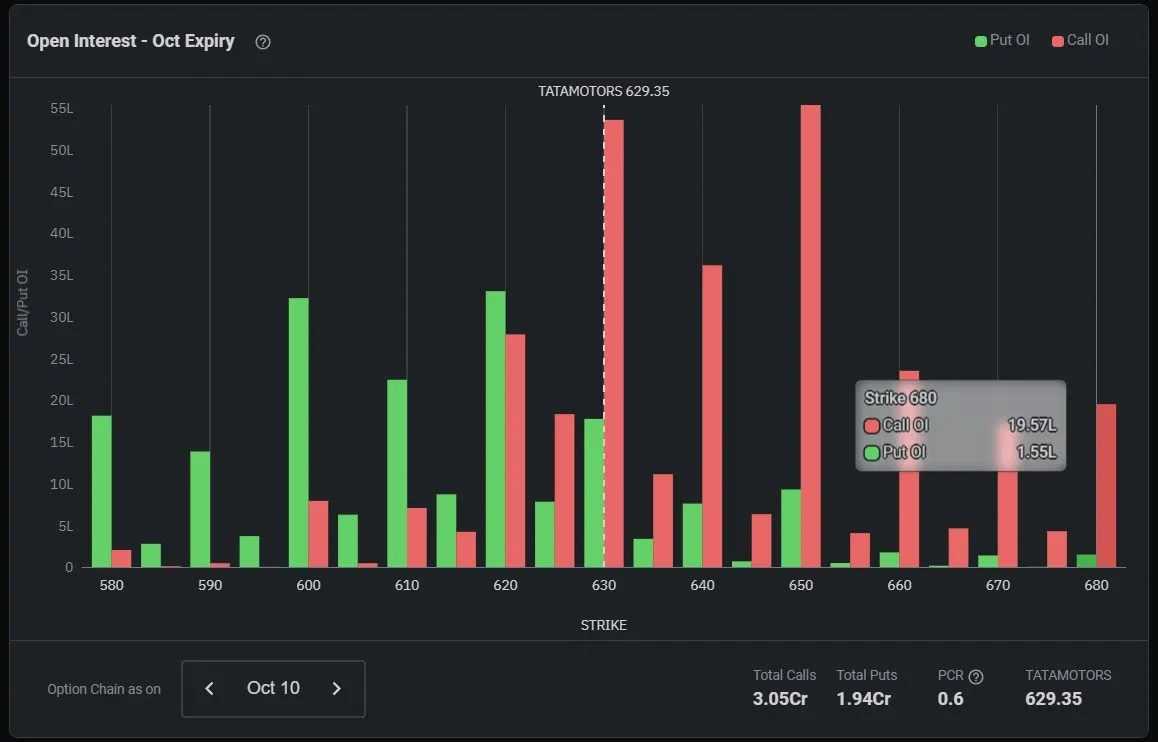Toggle the Call OI legend series

tap(1080, 41)
